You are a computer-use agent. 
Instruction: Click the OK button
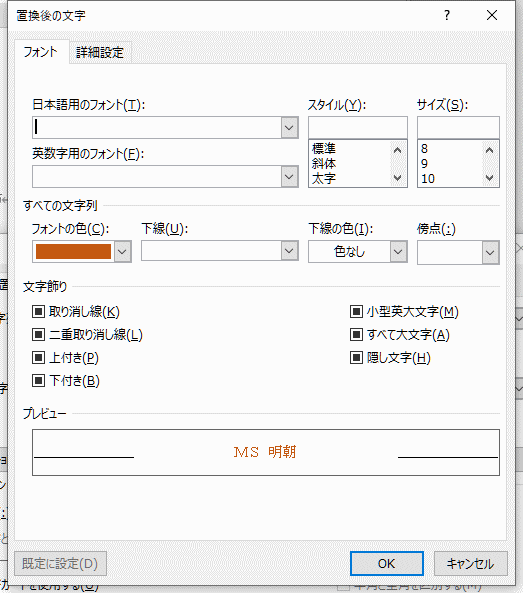click(x=386, y=564)
